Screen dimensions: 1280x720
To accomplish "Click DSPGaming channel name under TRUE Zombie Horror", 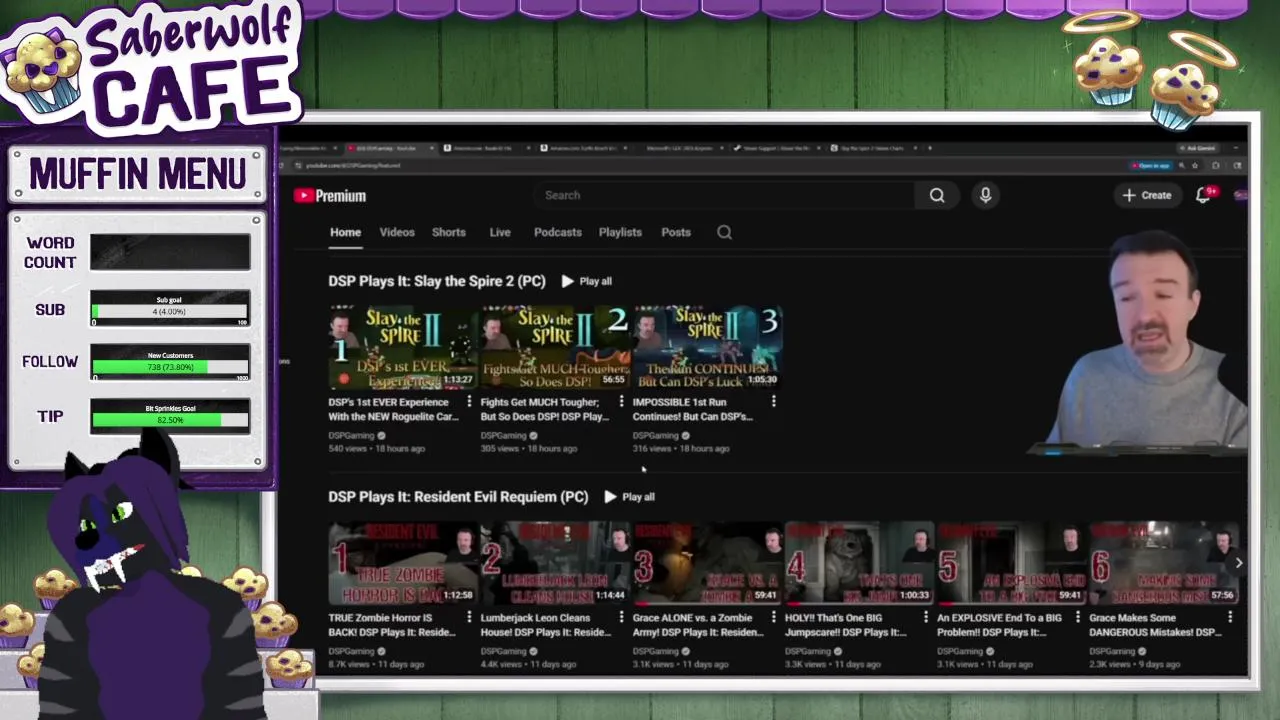I will (351, 652).
